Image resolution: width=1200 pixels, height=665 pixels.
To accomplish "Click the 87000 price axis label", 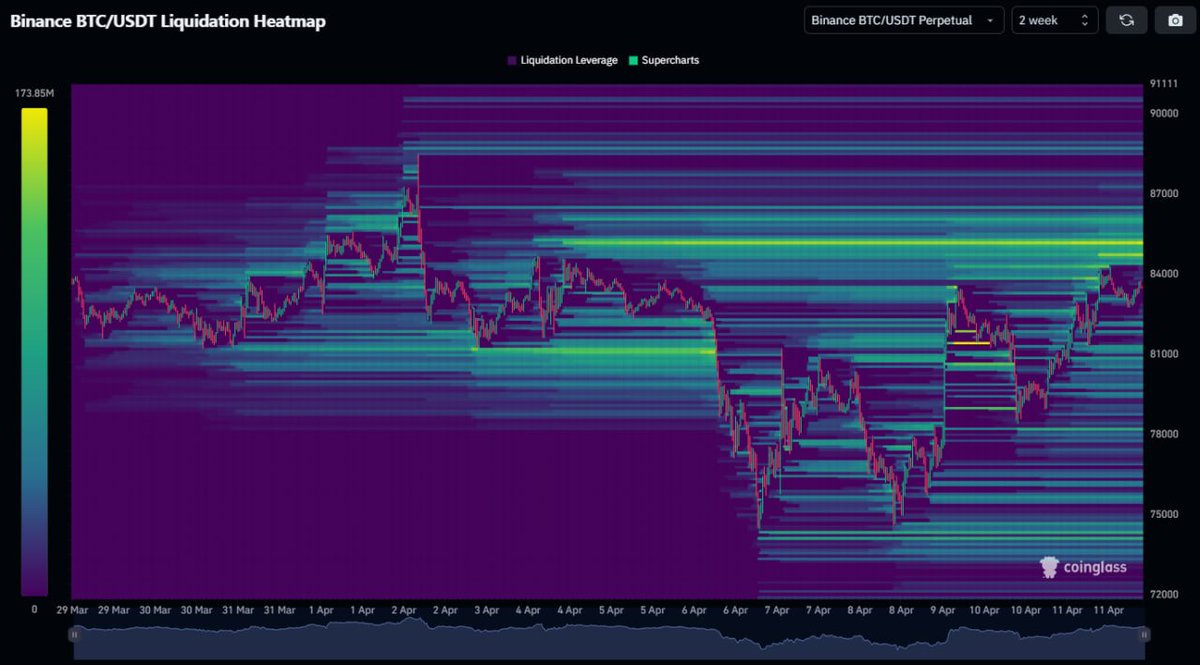I will (1164, 193).
